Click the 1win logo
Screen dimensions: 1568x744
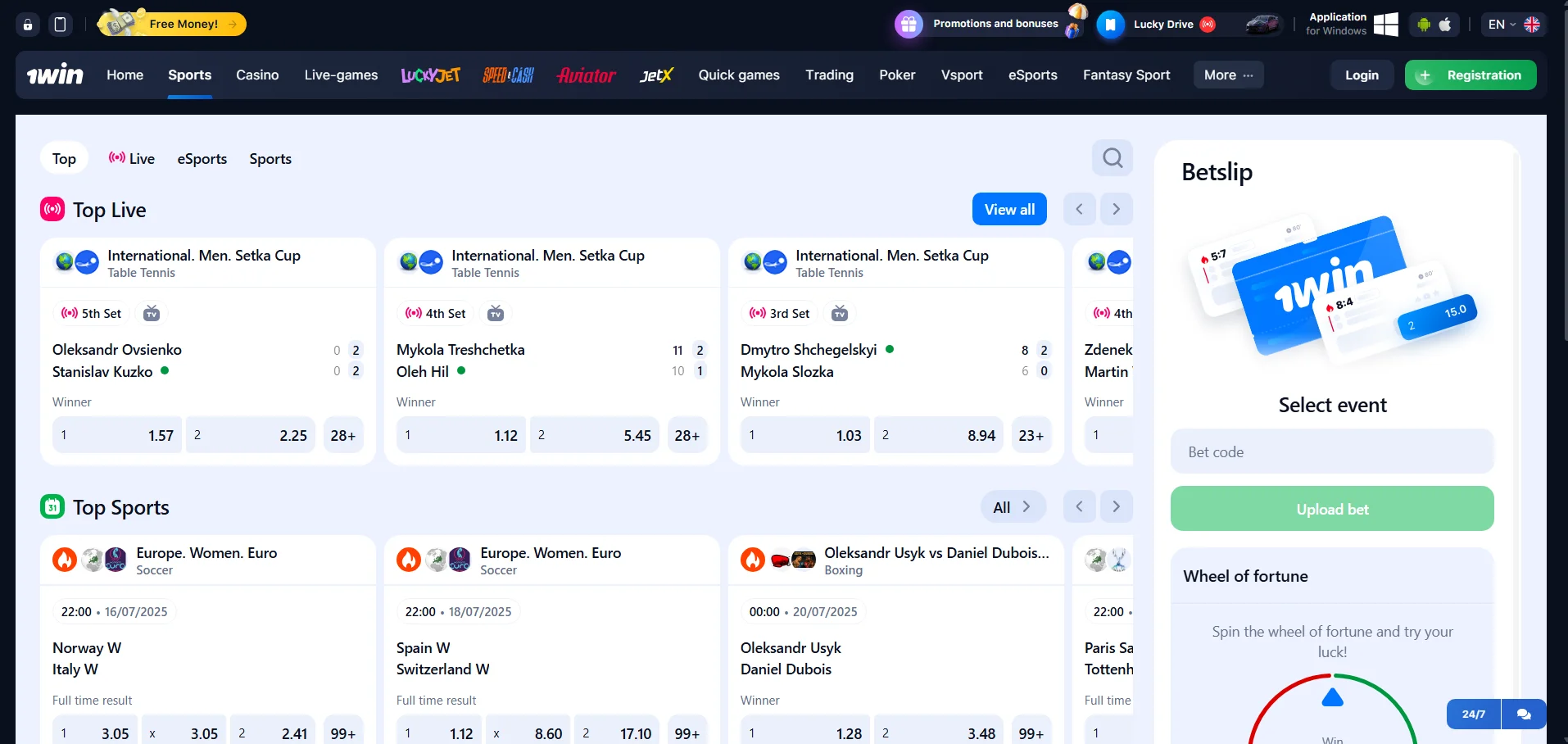(x=55, y=75)
